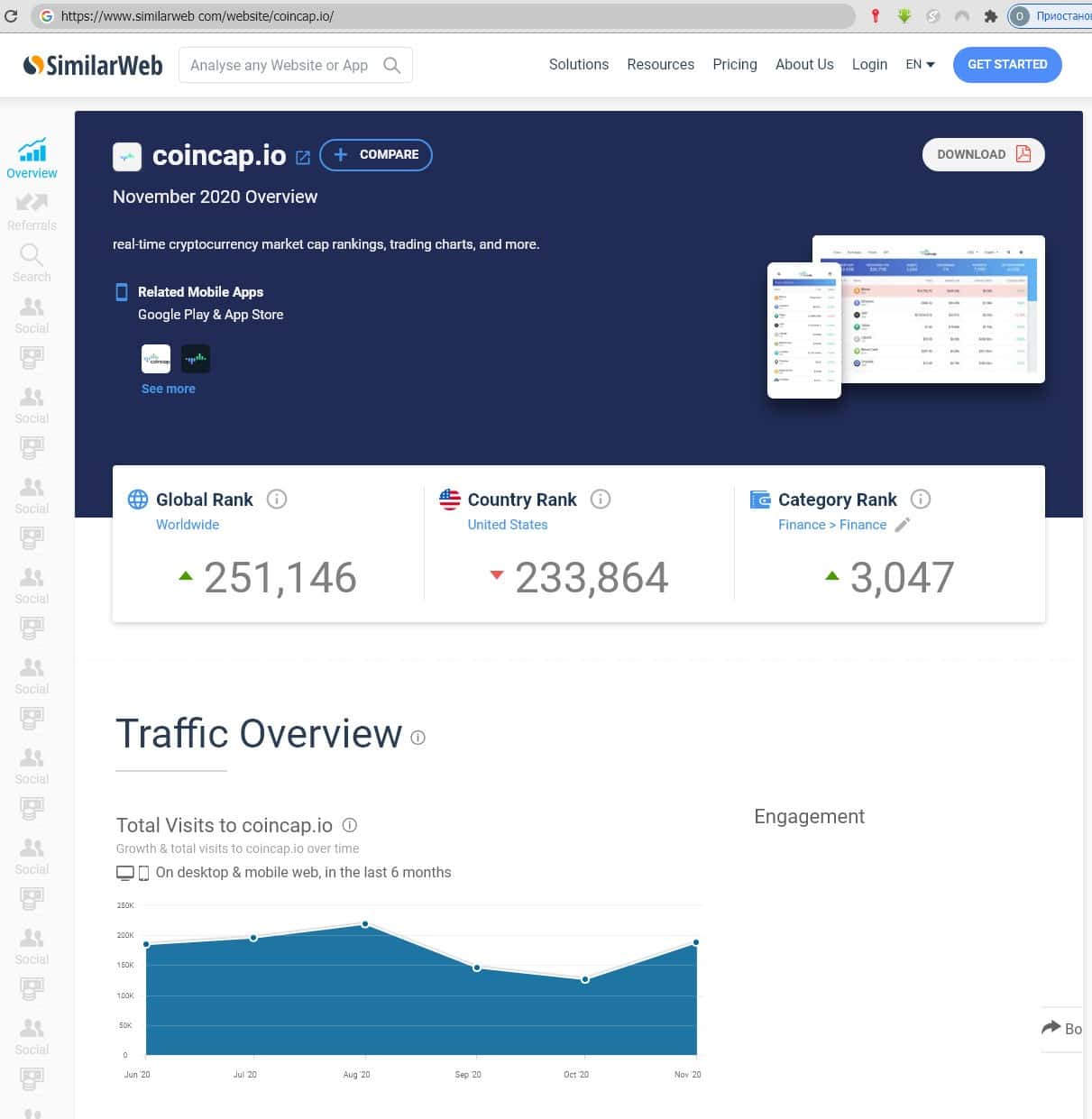Select Referrals in the left sidebar
The width and height of the screenshot is (1092, 1119).
32,212
